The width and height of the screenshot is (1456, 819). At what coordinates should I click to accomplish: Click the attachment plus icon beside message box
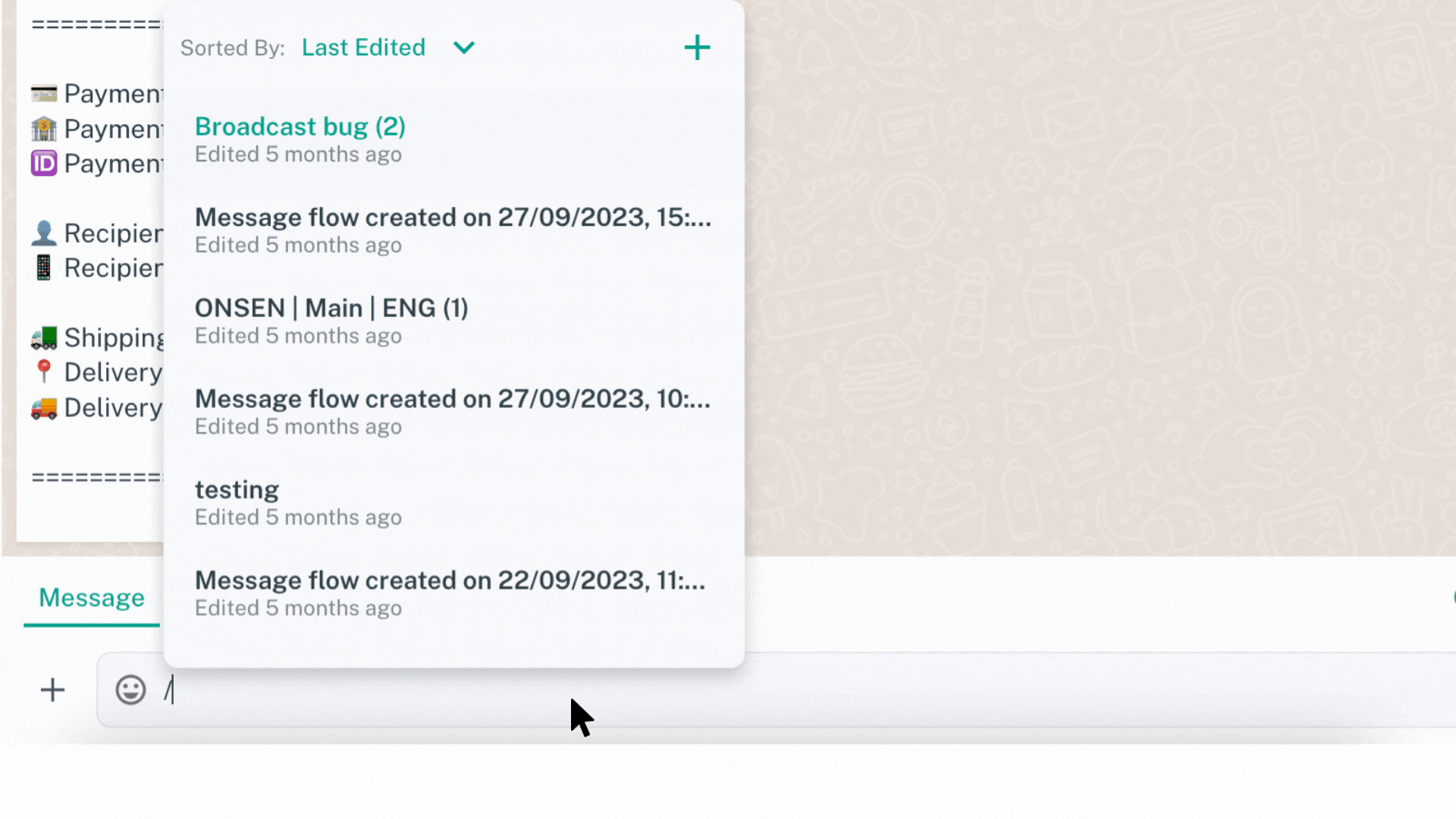point(52,690)
